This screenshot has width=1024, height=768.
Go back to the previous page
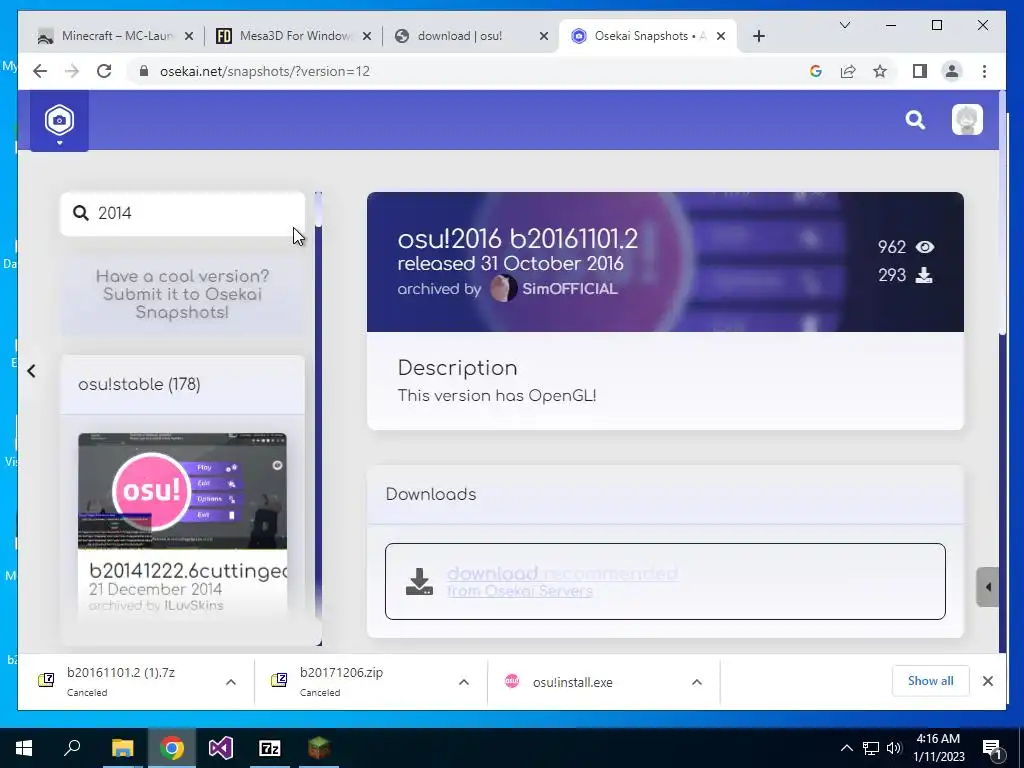[40, 71]
